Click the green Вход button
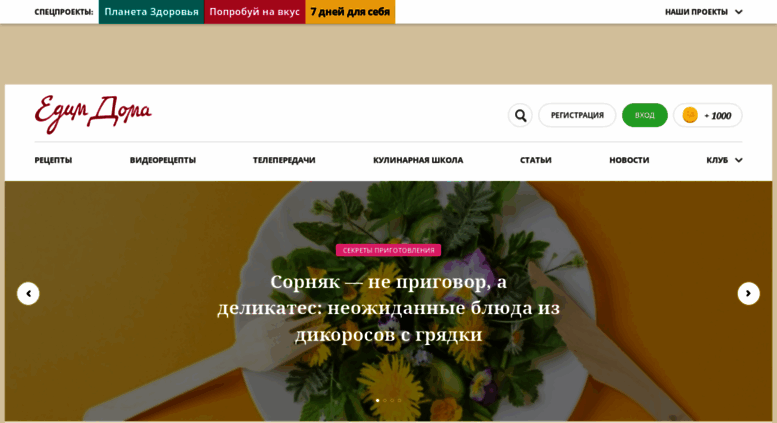 click(x=645, y=115)
